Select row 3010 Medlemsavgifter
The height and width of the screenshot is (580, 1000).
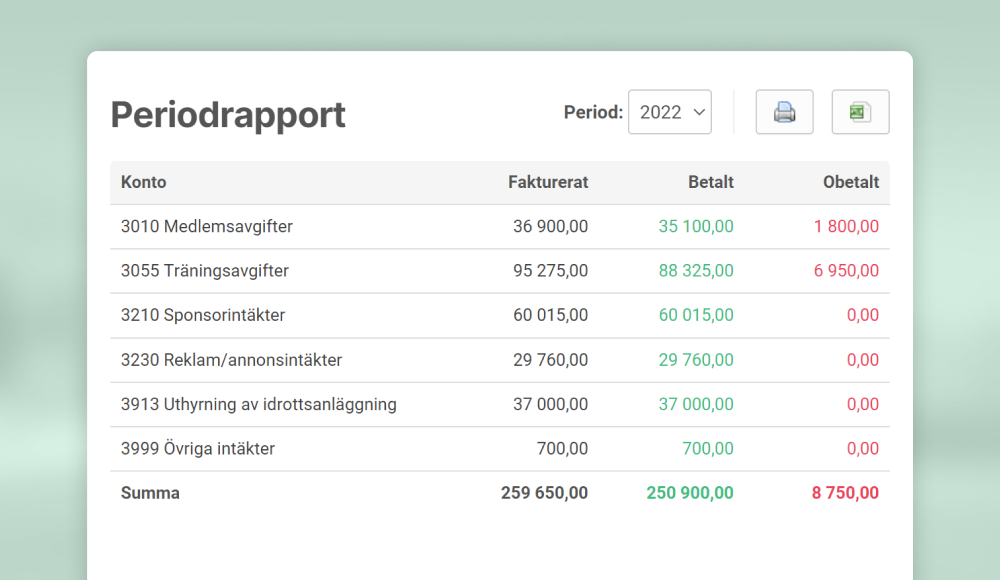pyautogui.click(x=206, y=226)
